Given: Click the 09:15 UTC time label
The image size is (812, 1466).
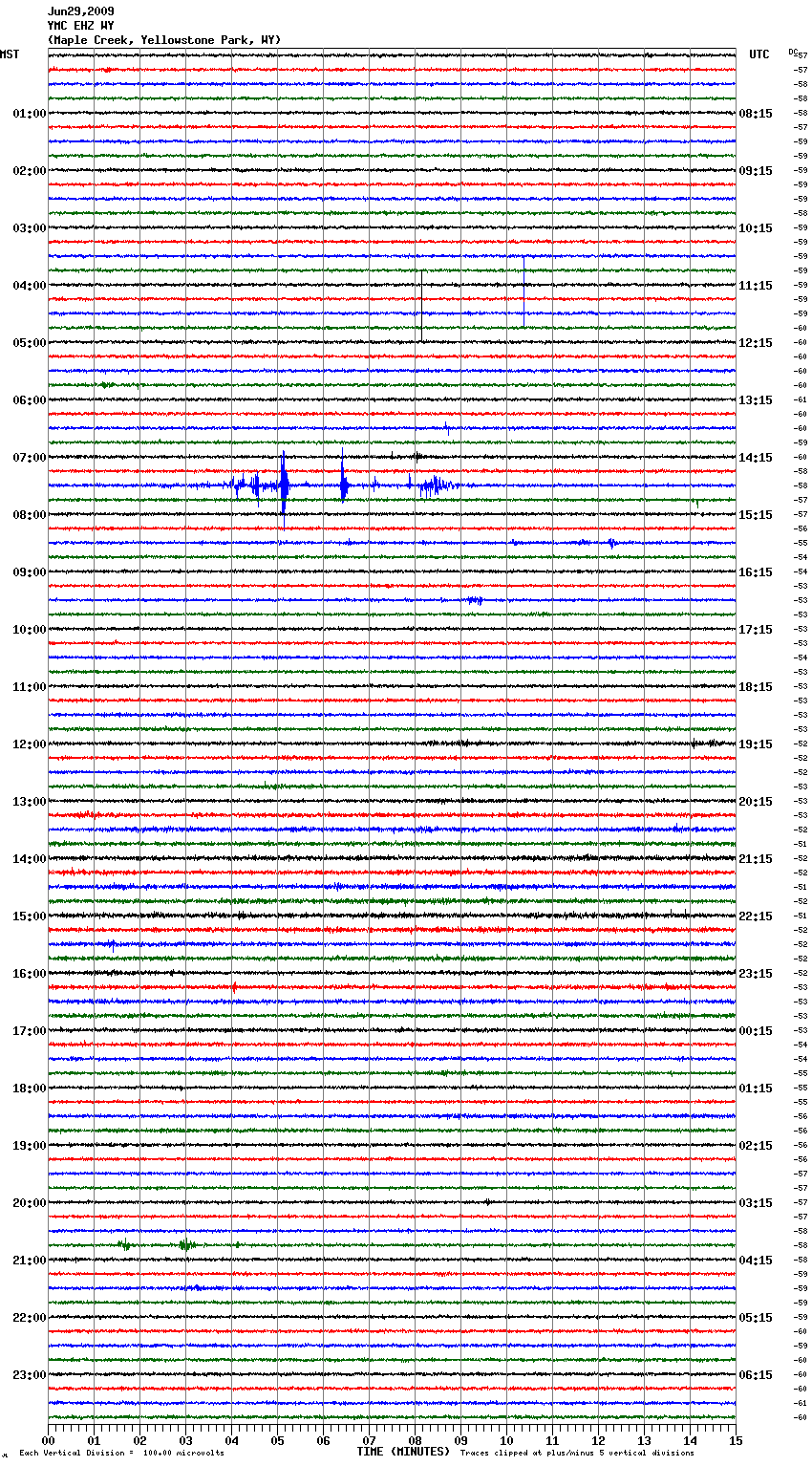Looking at the screenshot, I should (756, 171).
